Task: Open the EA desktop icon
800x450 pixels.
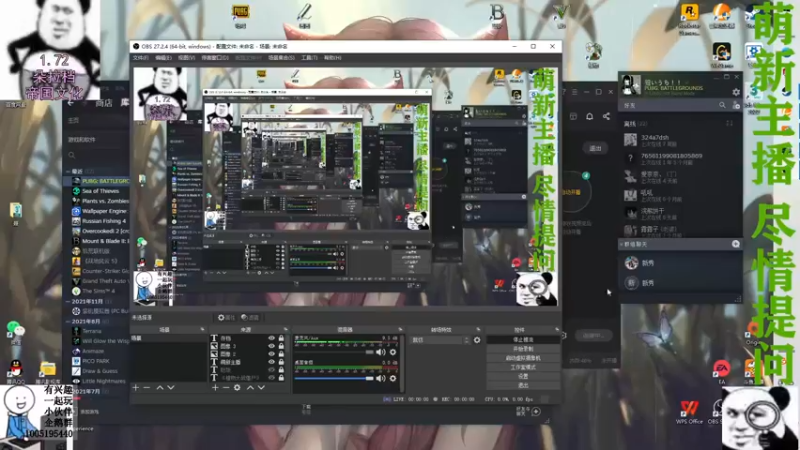Action: pos(721,371)
